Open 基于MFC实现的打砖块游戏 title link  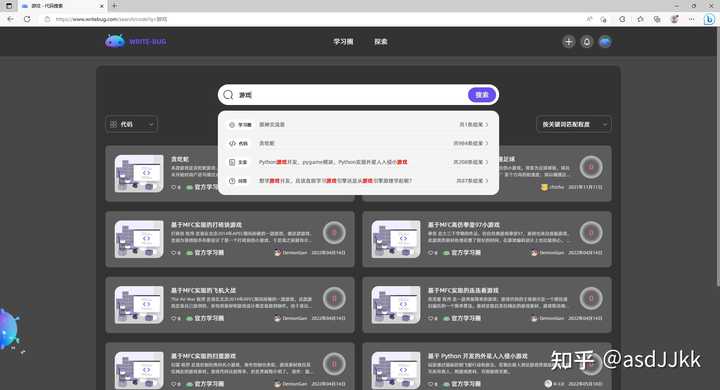point(206,225)
